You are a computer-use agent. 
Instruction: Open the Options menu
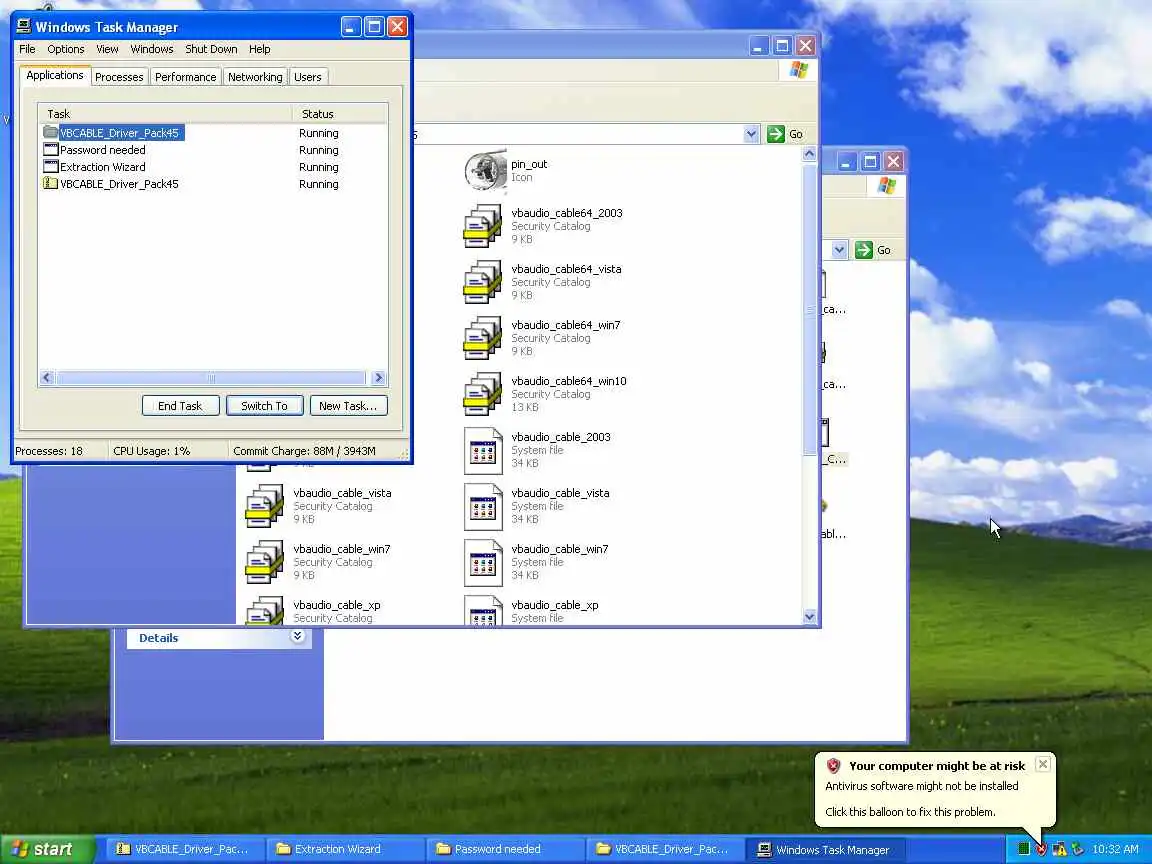click(65, 49)
